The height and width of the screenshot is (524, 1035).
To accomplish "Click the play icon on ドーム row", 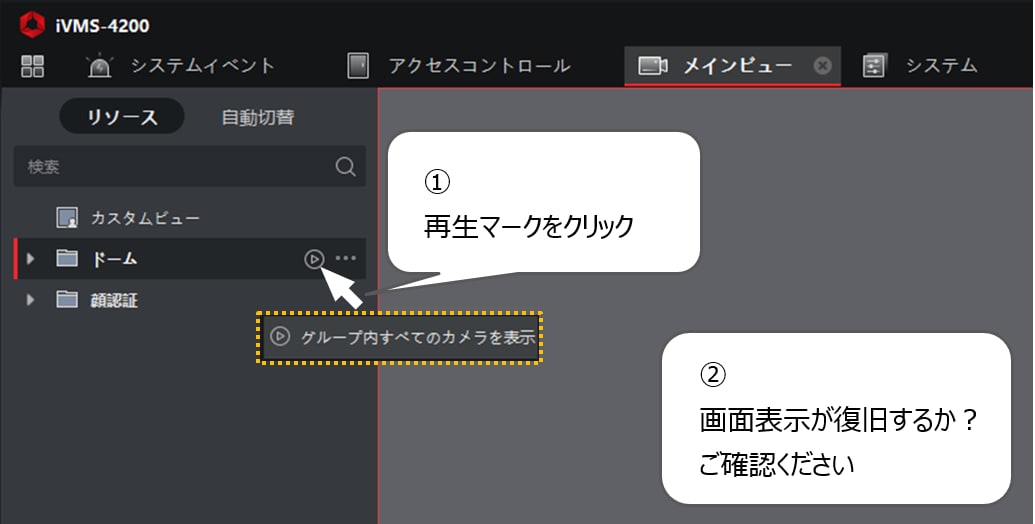I will pos(314,259).
